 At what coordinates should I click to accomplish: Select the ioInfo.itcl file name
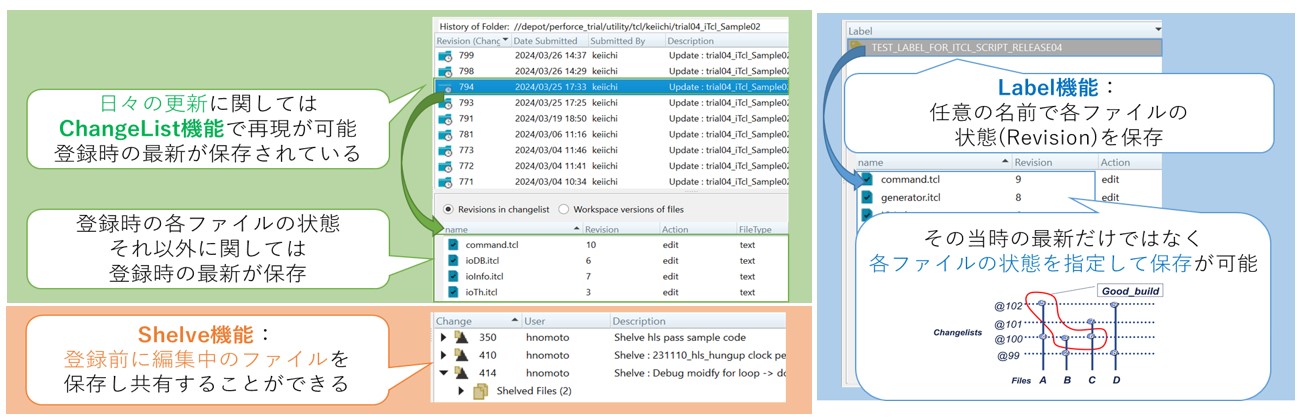(485, 277)
